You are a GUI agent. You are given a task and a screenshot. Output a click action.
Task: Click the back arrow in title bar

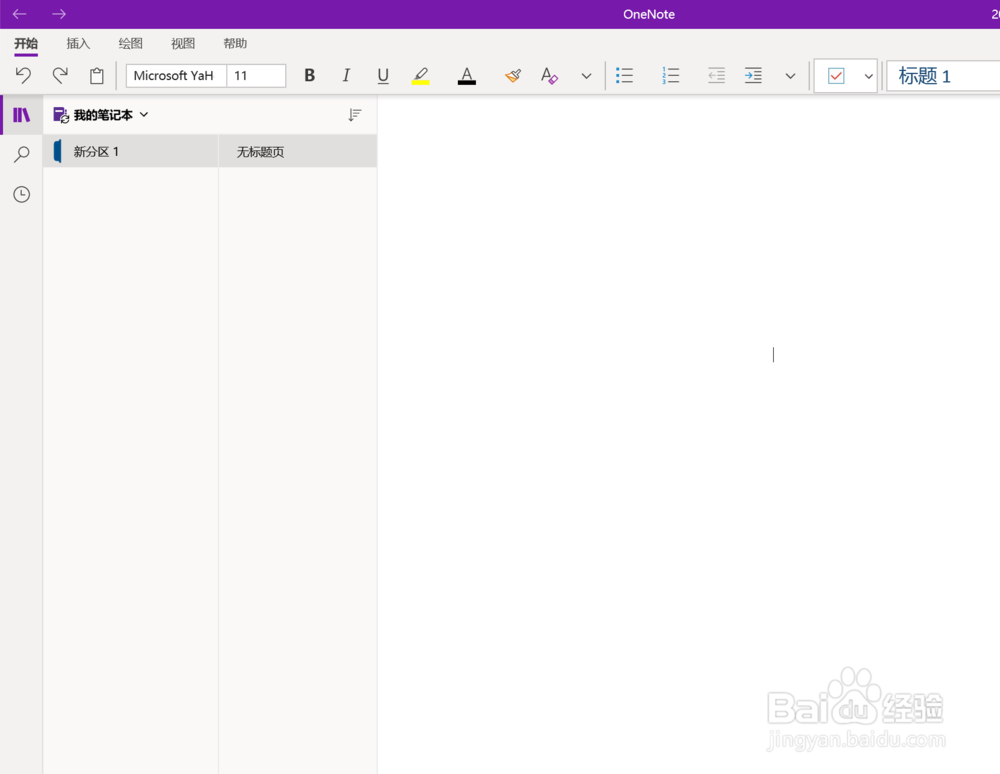click(x=20, y=14)
